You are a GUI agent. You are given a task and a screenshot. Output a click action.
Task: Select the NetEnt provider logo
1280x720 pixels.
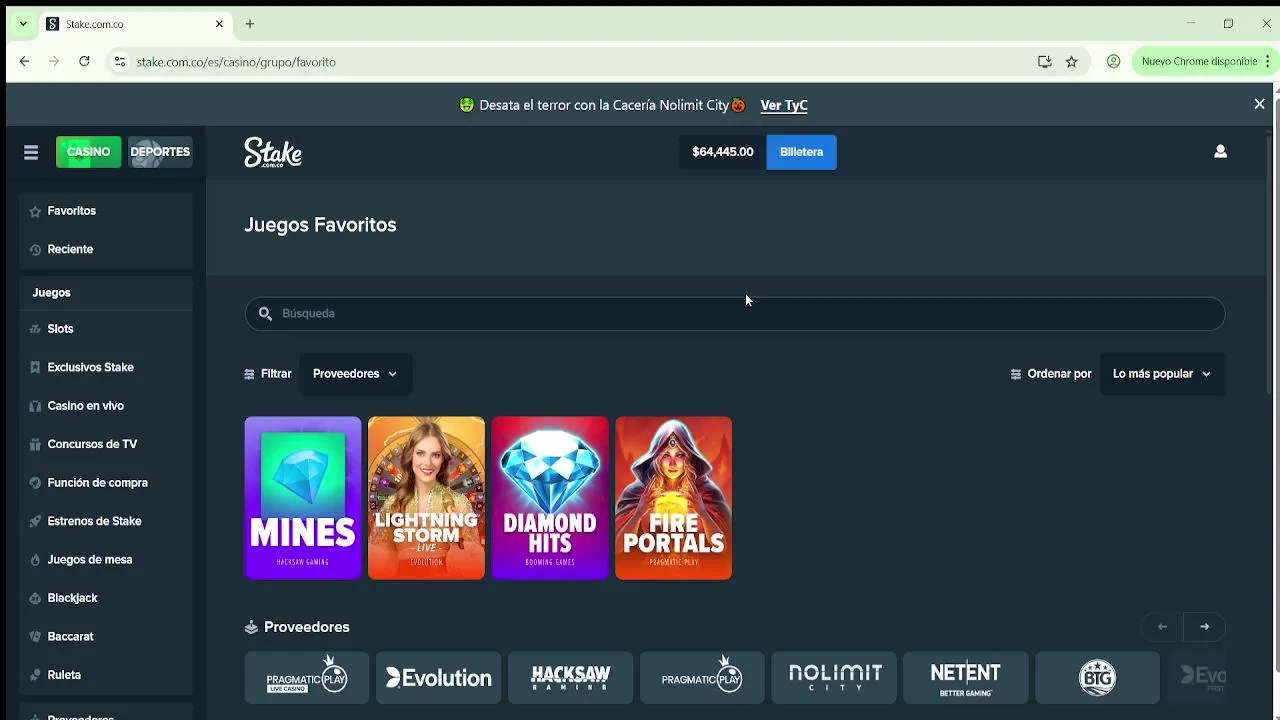click(966, 678)
